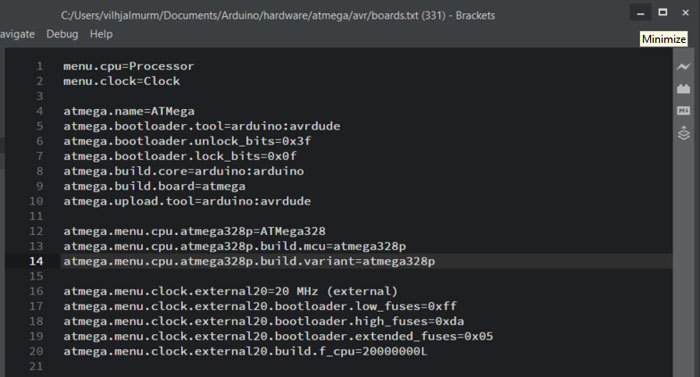Click line number 1 in the gutter
This screenshot has height=377, width=700.
40,66
